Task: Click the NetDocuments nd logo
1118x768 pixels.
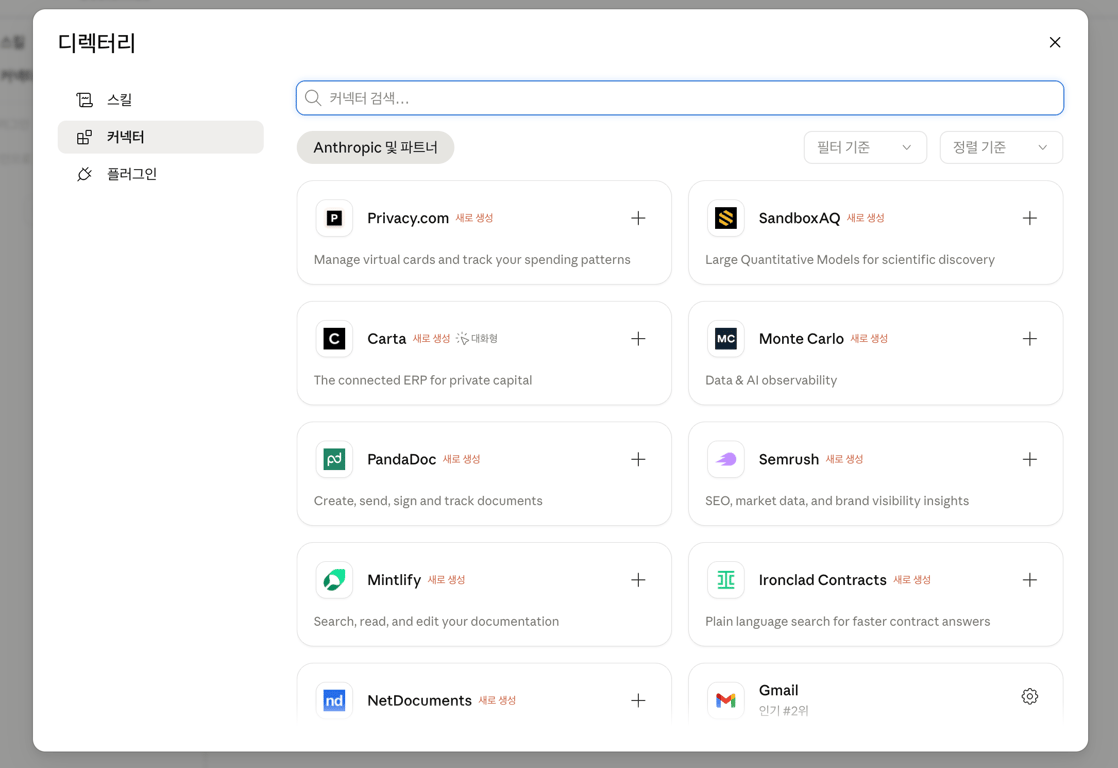Action: tap(334, 700)
